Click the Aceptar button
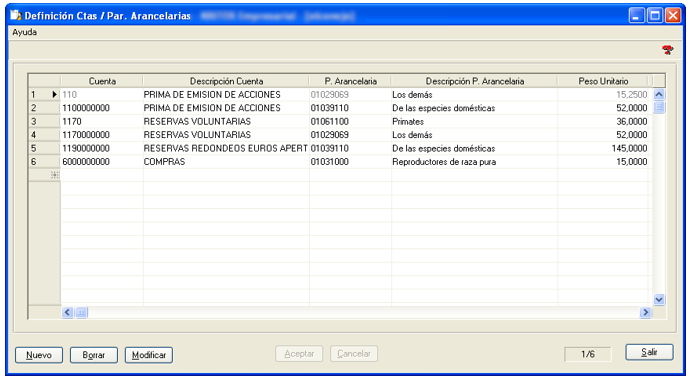 (299, 354)
